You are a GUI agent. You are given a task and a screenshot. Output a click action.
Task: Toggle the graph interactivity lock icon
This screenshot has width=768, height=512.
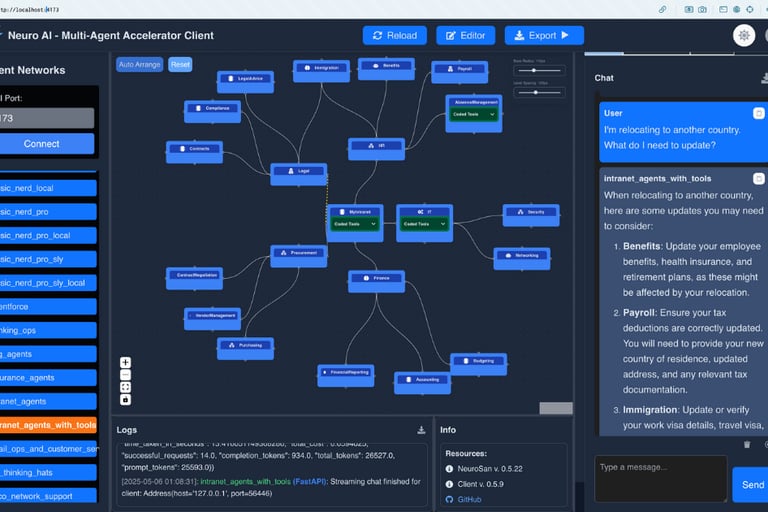click(125, 400)
